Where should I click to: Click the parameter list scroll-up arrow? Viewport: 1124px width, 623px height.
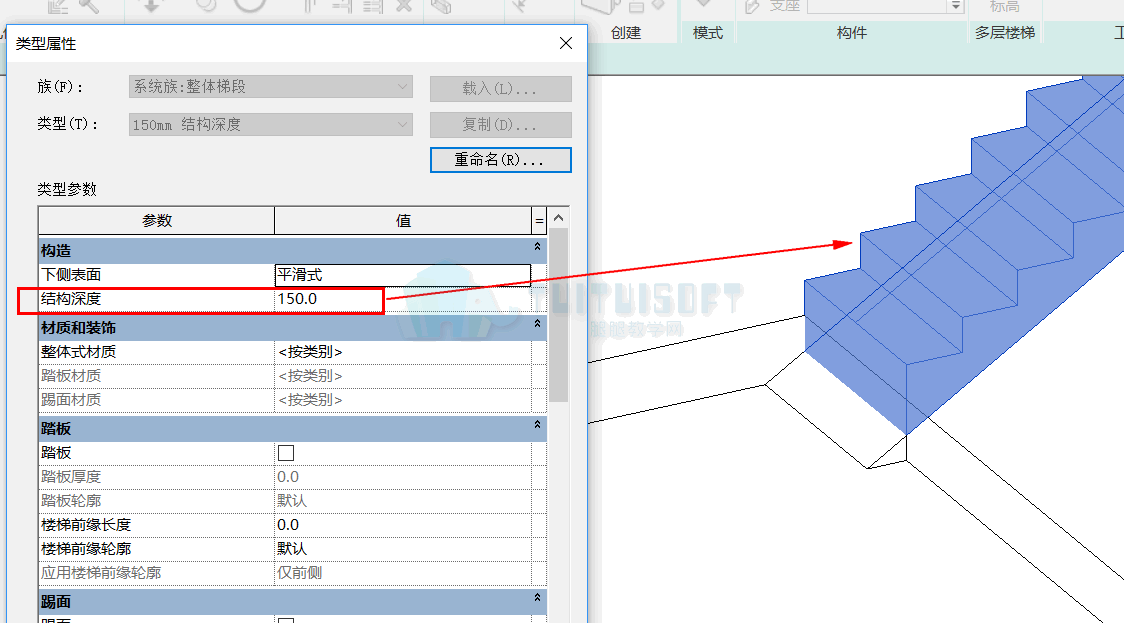coord(558,217)
